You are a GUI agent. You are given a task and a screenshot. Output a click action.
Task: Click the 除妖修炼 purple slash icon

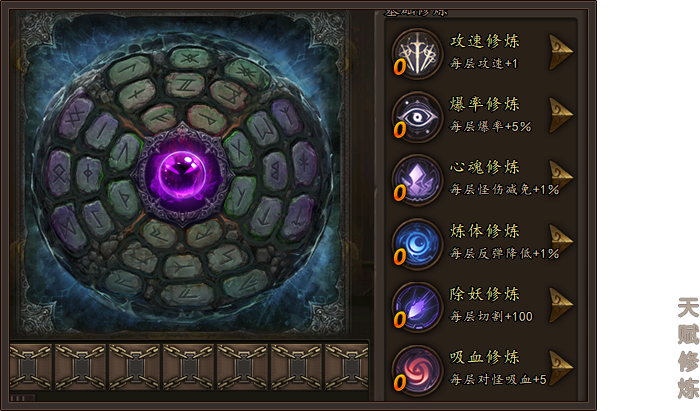417,307
